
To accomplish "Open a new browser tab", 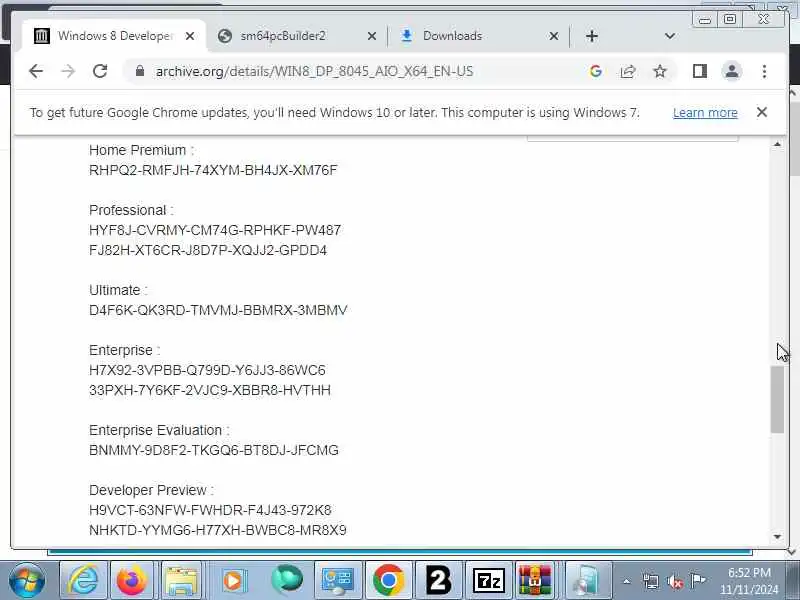I will coord(592,36).
